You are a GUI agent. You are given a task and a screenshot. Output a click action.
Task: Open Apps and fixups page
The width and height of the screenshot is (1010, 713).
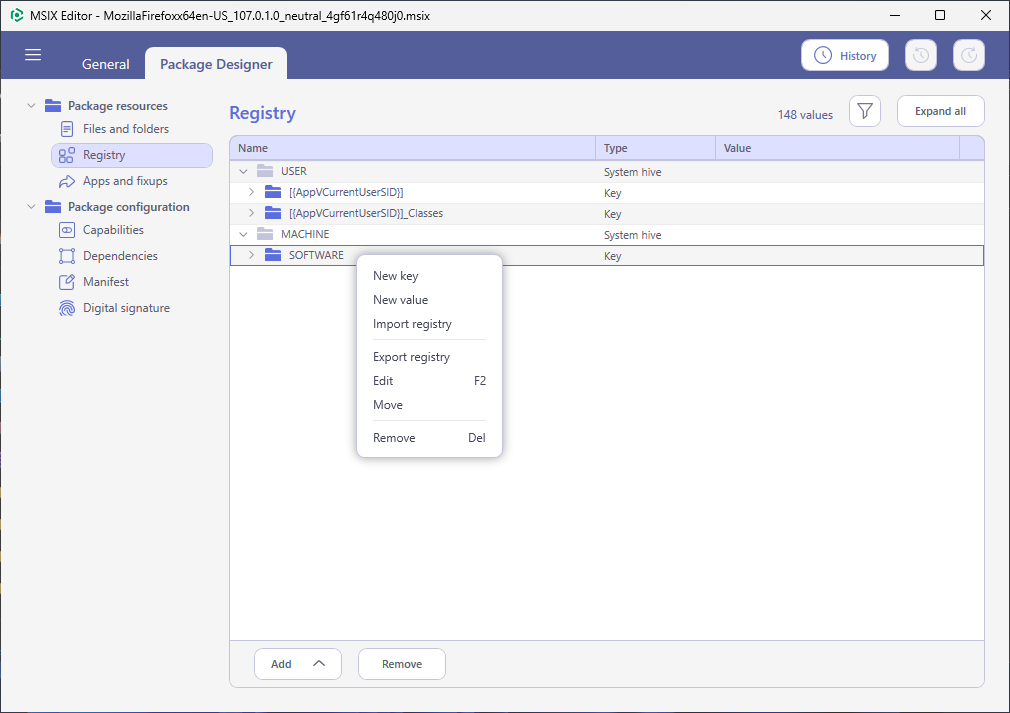(125, 181)
